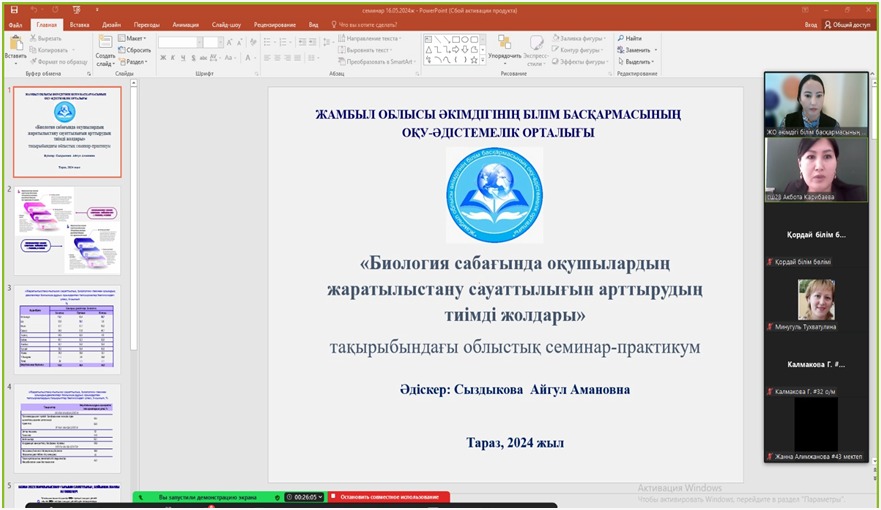Viewport: 881px width, 510px height.
Task: Select slide 4 thumbnail in slide panel
Action: [x=67, y=428]
